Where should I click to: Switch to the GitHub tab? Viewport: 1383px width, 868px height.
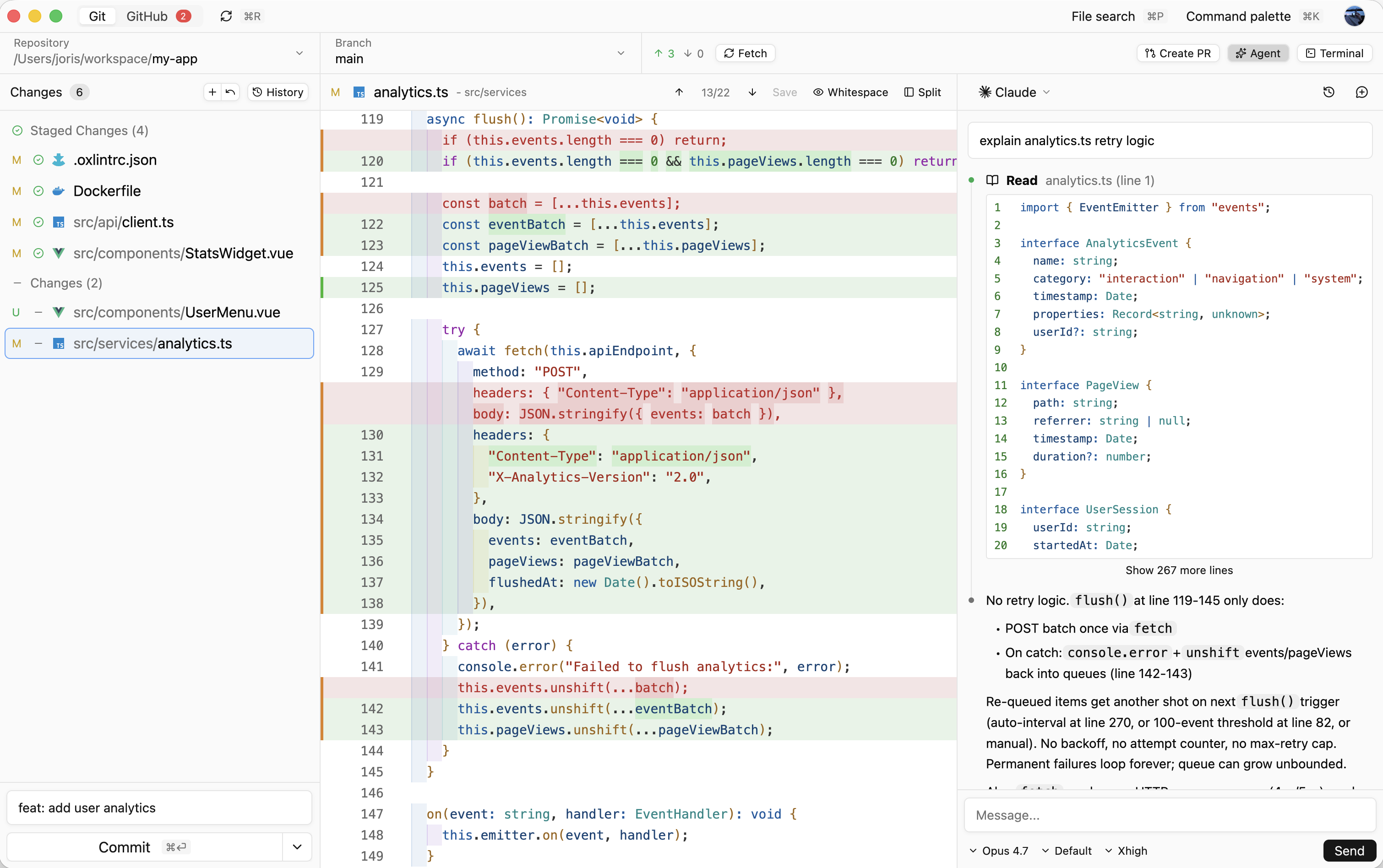pyautogui.click(x=158, y=16)
